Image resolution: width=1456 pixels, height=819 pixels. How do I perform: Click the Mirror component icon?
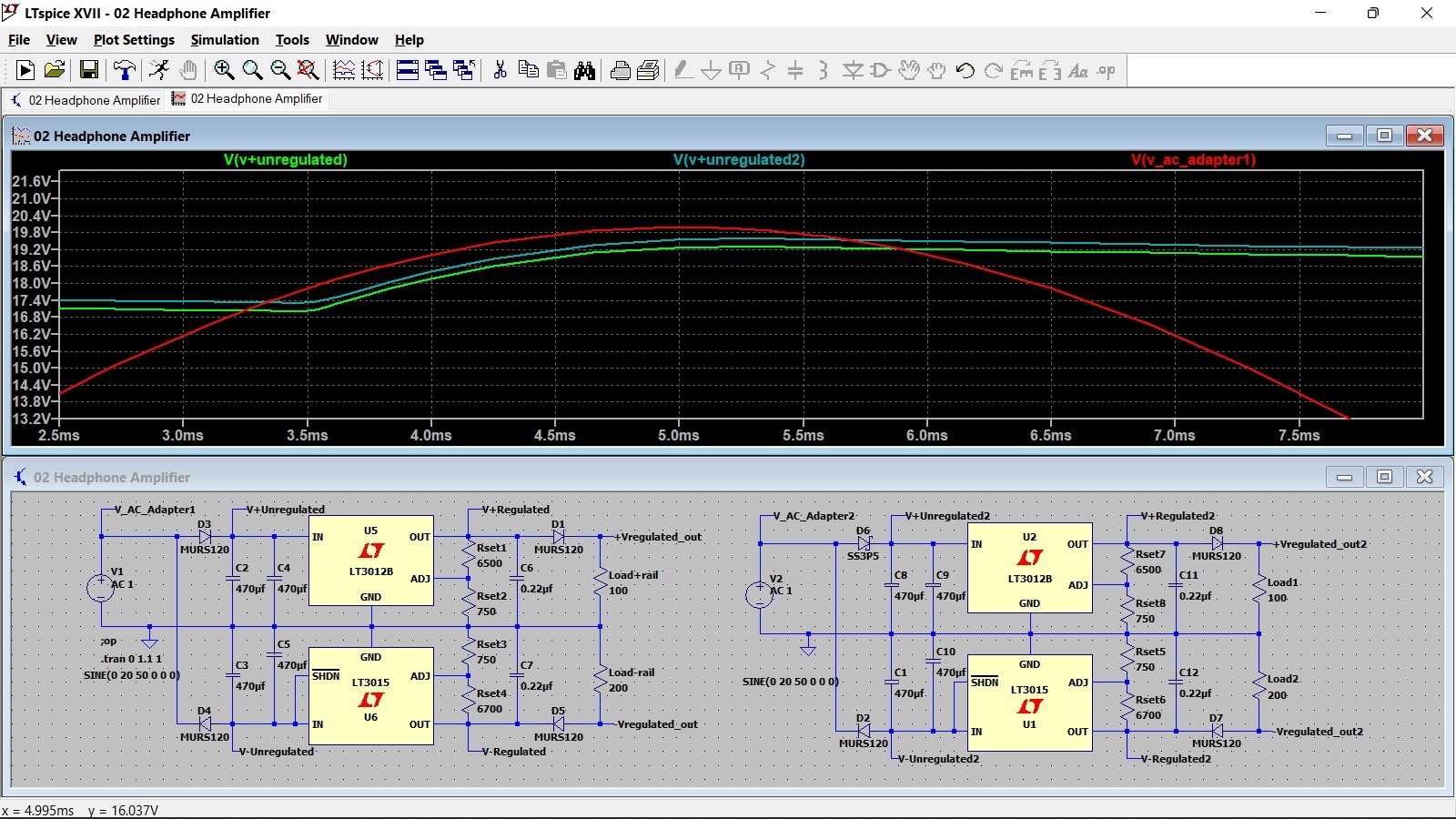coord(1050,70)
